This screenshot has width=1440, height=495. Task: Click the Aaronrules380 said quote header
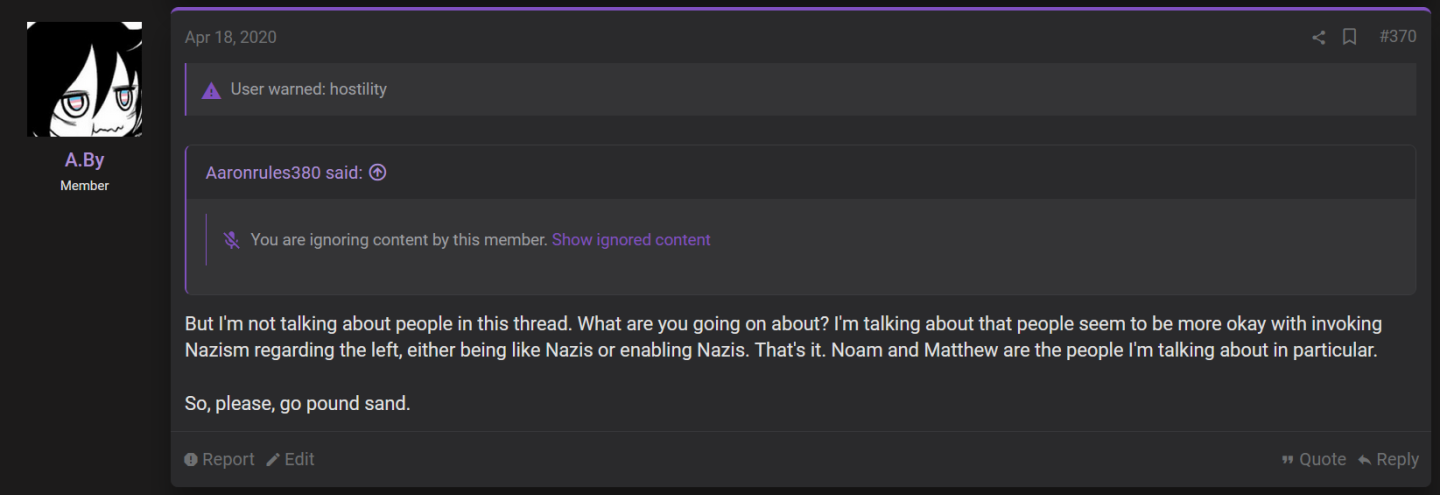[x=284, y=172]
